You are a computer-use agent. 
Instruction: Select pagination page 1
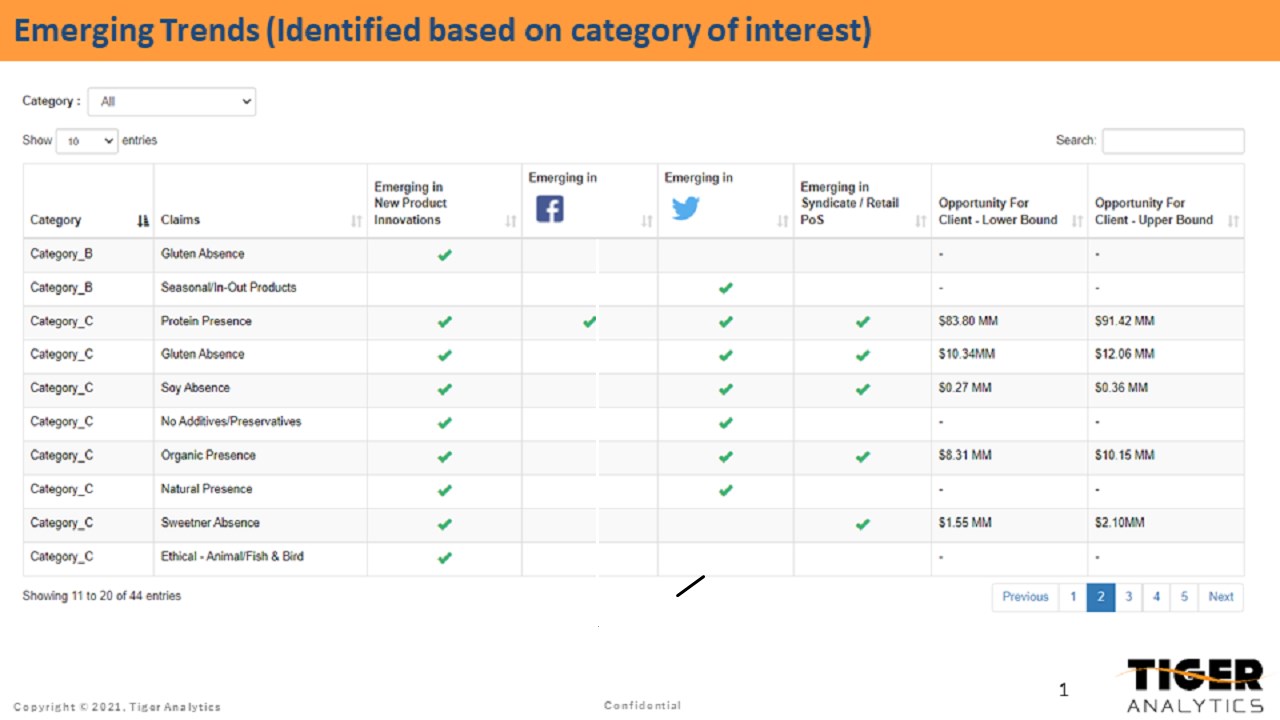coord(1073,597)
